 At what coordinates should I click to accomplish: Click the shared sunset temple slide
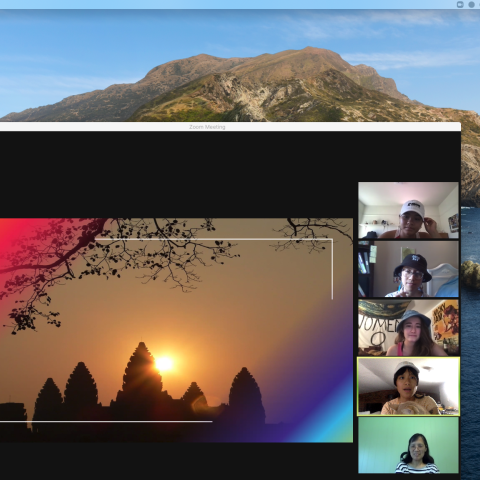click(176, 330)
